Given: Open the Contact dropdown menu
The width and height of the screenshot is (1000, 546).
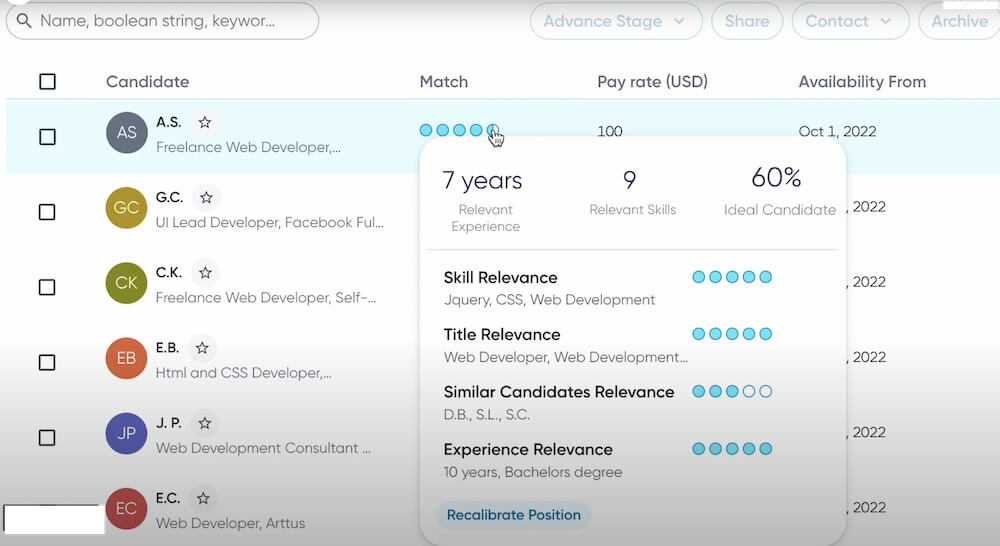Looking at the screenshot, I should click(x=850, y=21).
